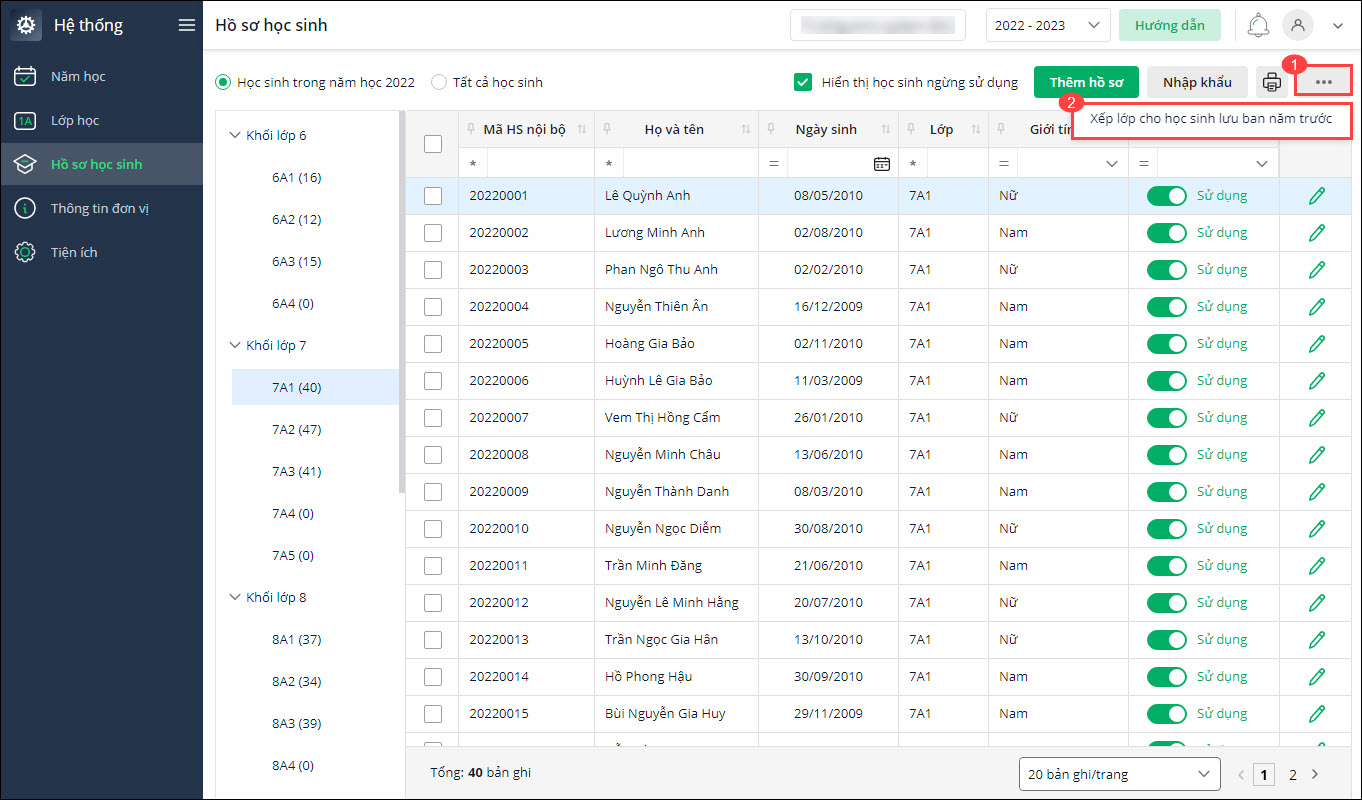Open the 2022 - 2023 school year dropdown
This screenshot has height=800, width=1362.
(1048, 26)
